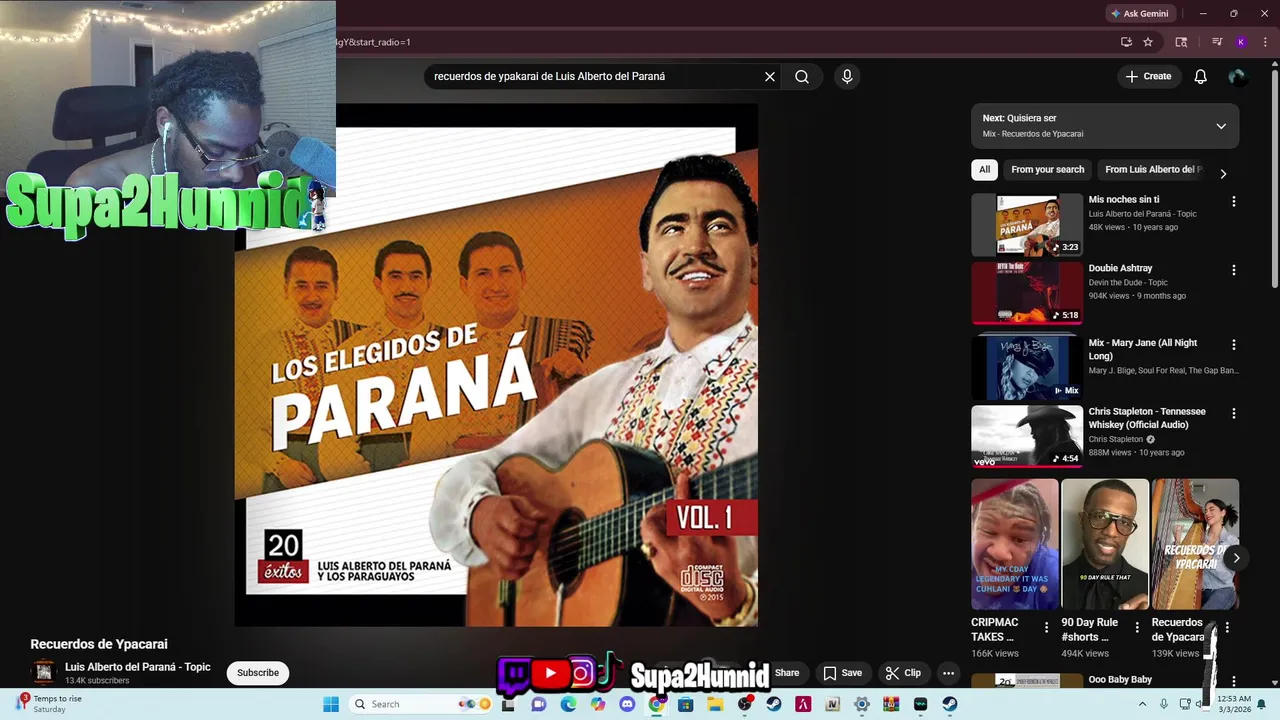Open Discord from the taskbar
The height and width of the screenshot is (720, 1280).
[627, 704]
